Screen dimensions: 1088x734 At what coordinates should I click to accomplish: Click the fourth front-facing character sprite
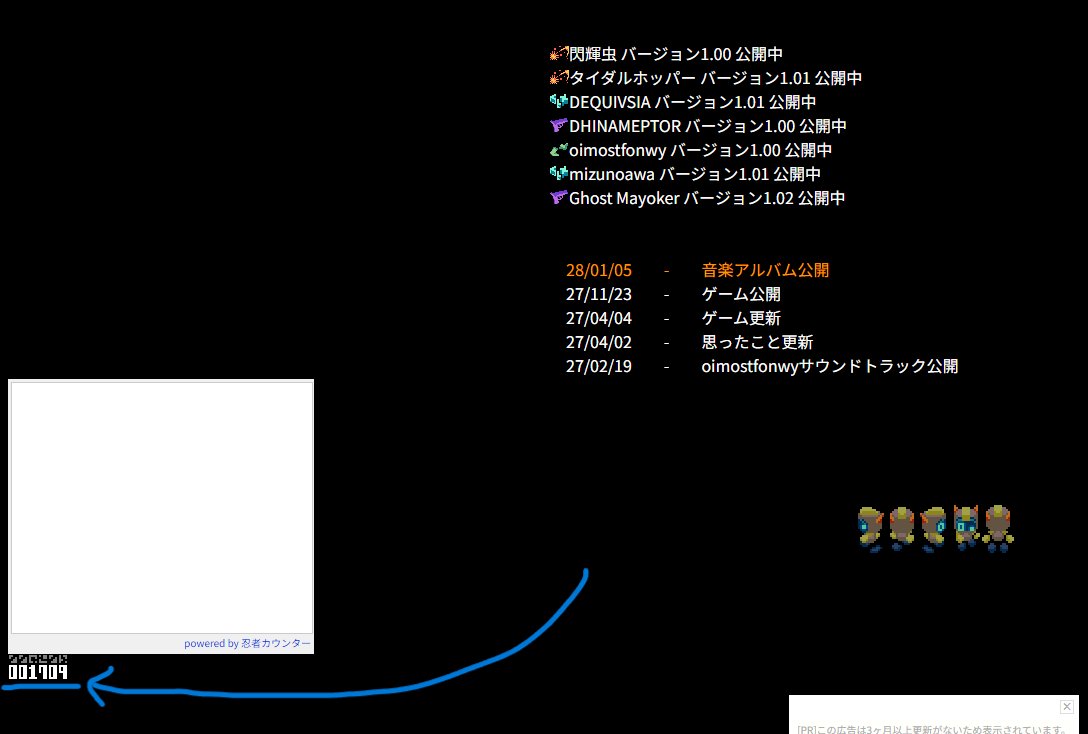click(x=966, y=529)
